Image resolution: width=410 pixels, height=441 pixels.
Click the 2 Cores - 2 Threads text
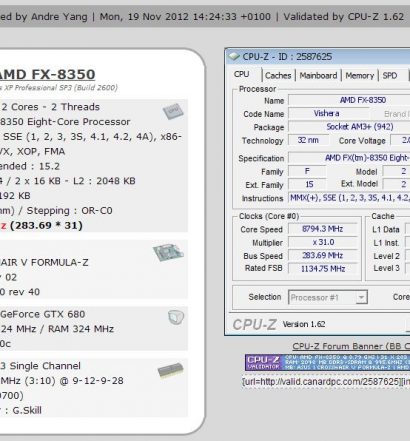coord(51,107)
